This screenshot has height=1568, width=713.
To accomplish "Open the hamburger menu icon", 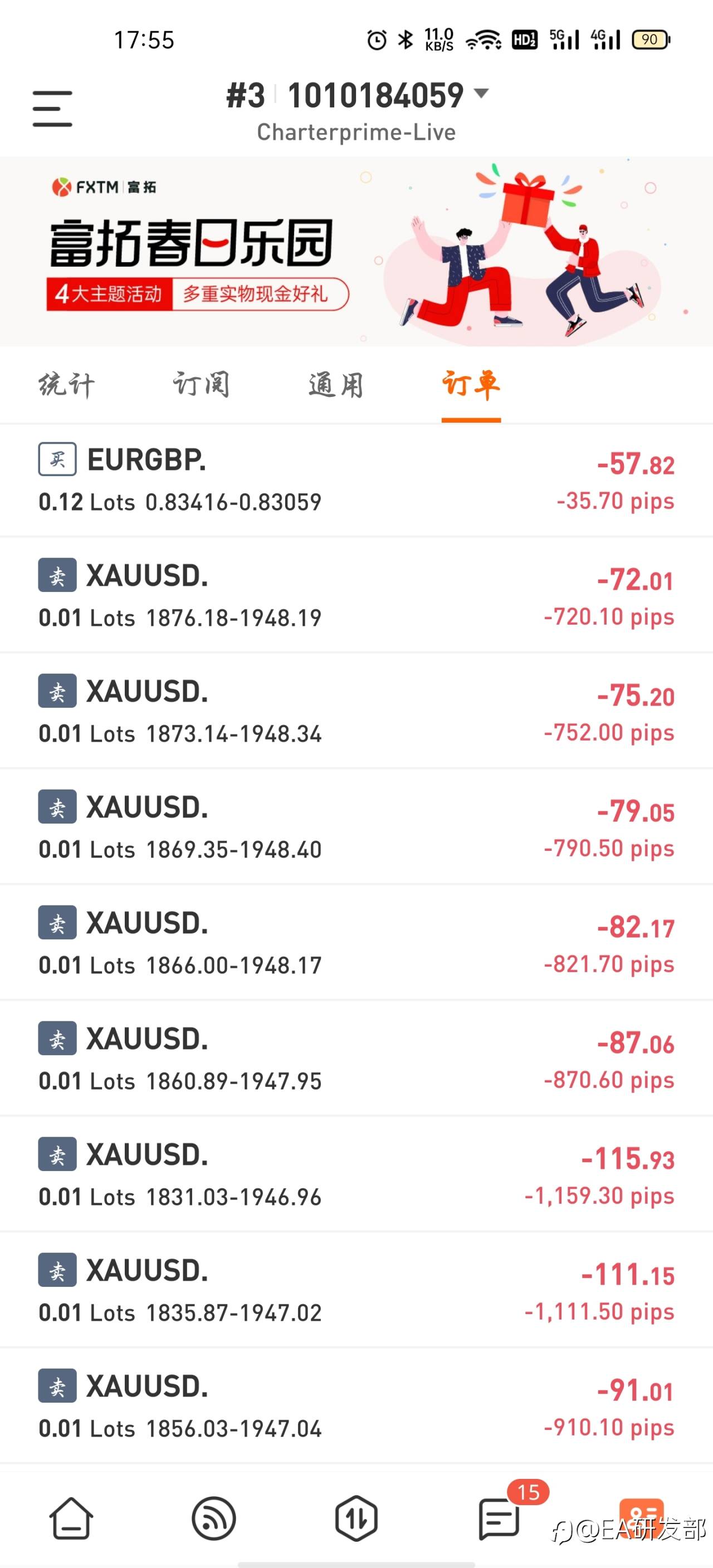I will pos(52,109).
